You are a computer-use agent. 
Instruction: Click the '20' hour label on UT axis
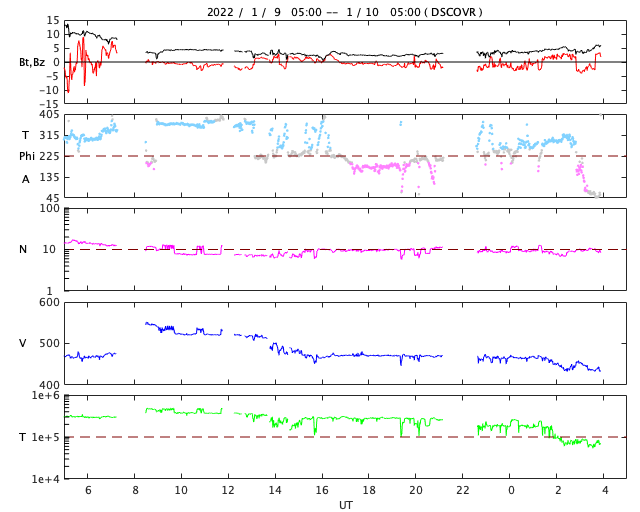[416, 490]
